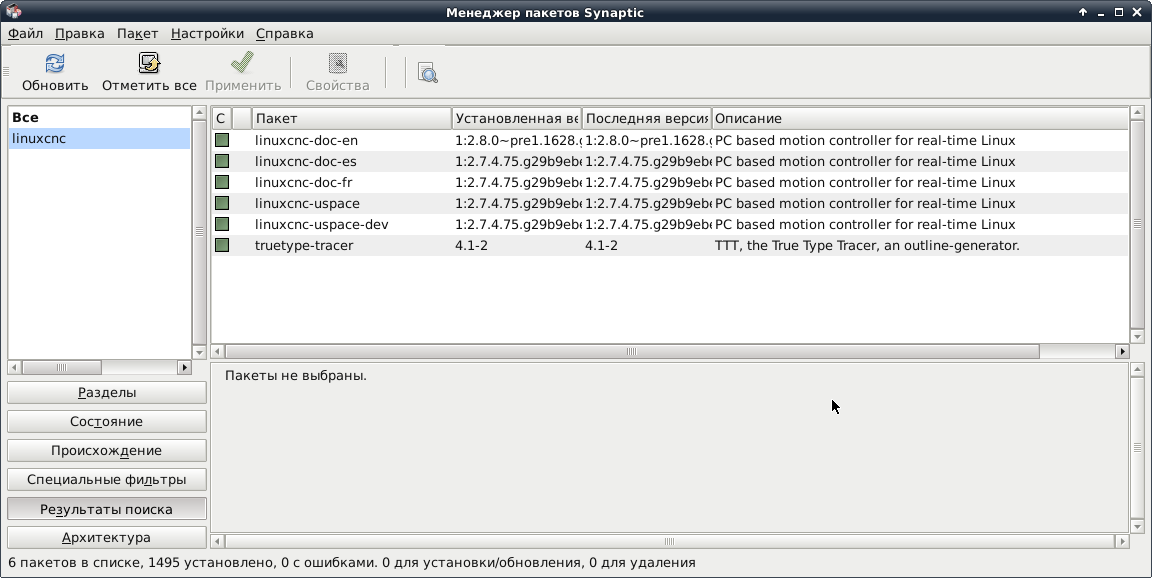Sort by the Установленная версия column header

tap(516, 118)
